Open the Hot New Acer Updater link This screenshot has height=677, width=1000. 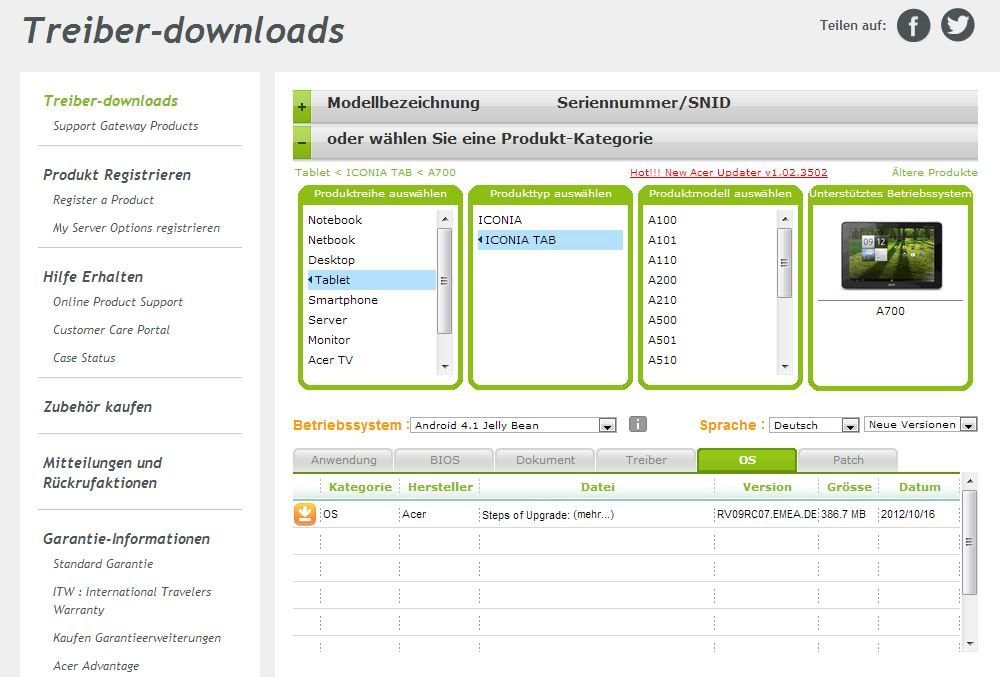[x=728, y=172]
